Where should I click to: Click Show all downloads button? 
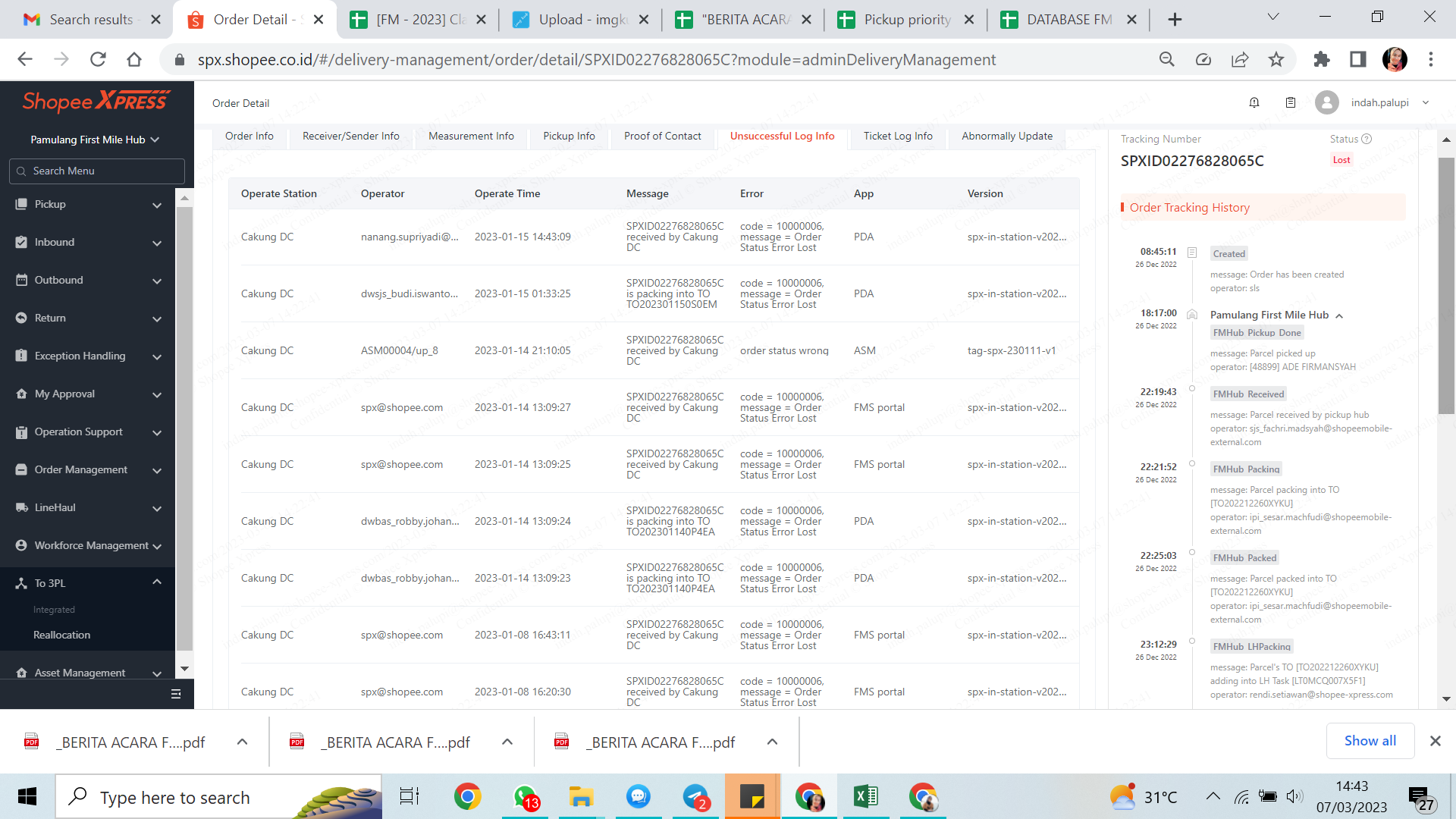click(1370, 741)
